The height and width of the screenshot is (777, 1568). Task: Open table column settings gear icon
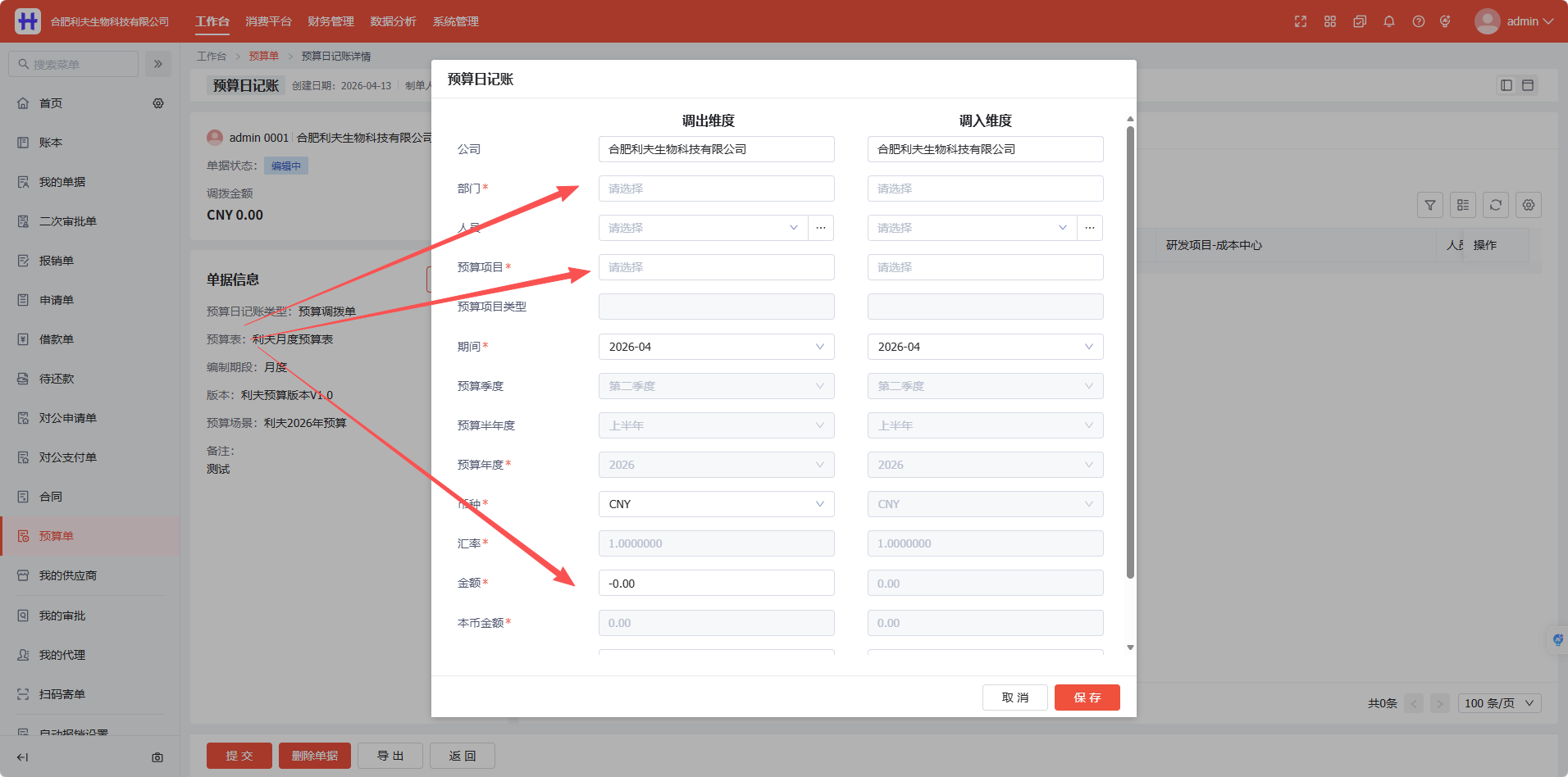coord(1529,205)
